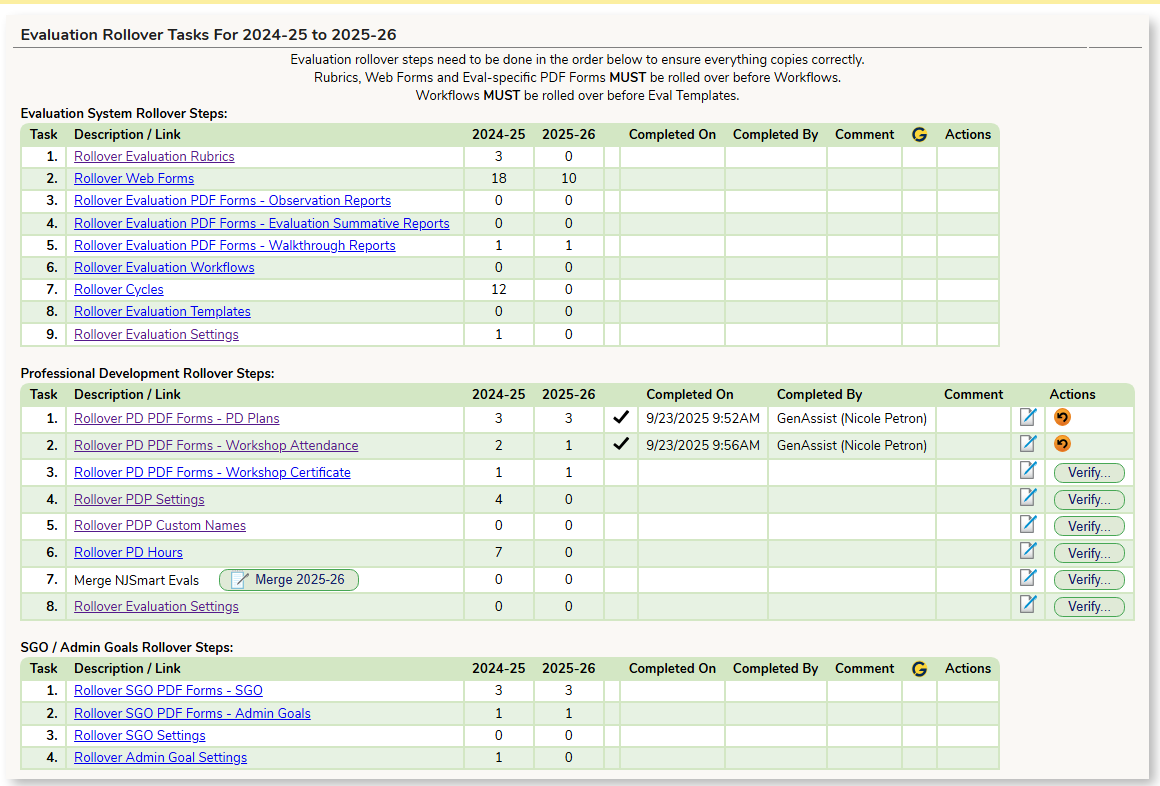
Task: Click timestamp 9/23/2025 9:56AM
Action: [x=703, y=446]
